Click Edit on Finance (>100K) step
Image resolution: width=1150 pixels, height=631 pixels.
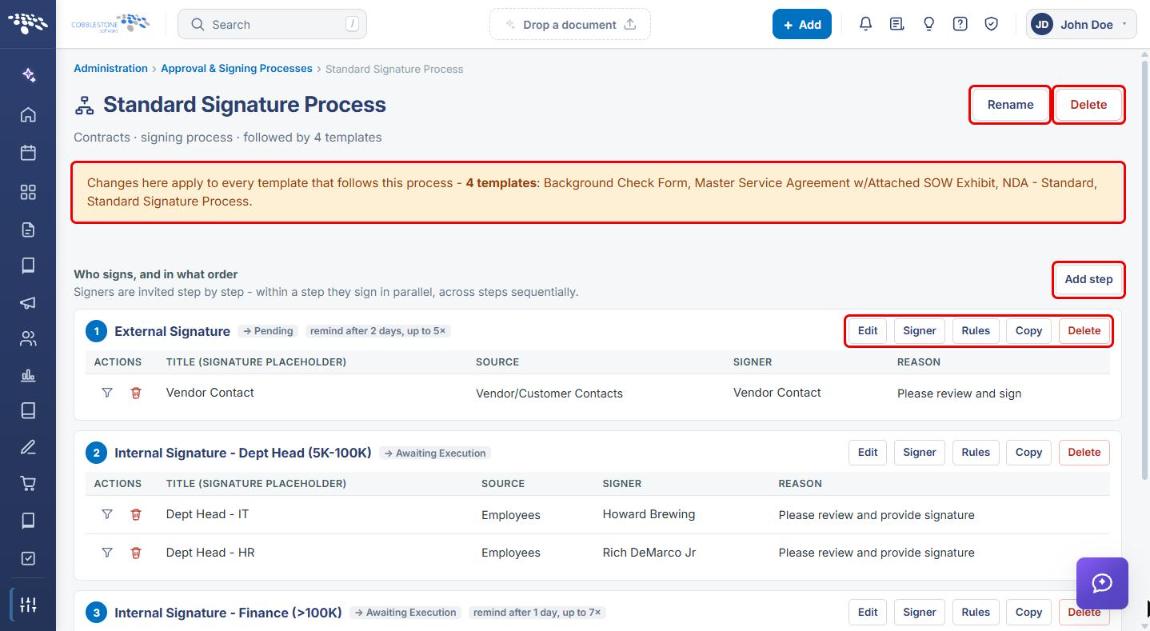tap(868, 612)
